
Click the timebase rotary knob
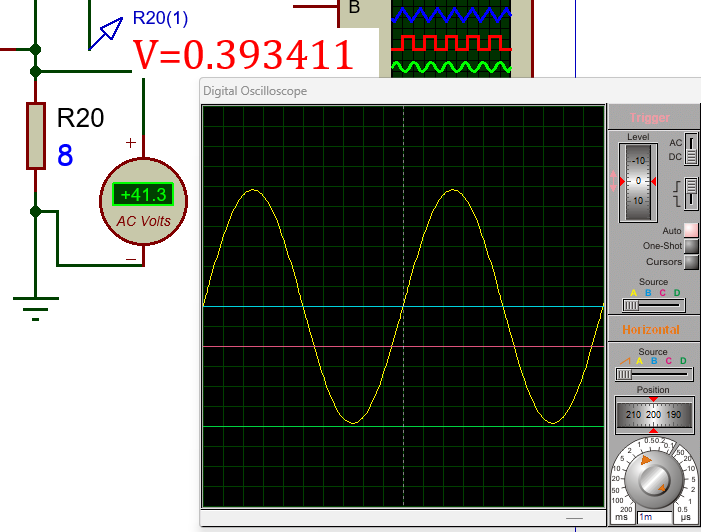click(653, 481)
